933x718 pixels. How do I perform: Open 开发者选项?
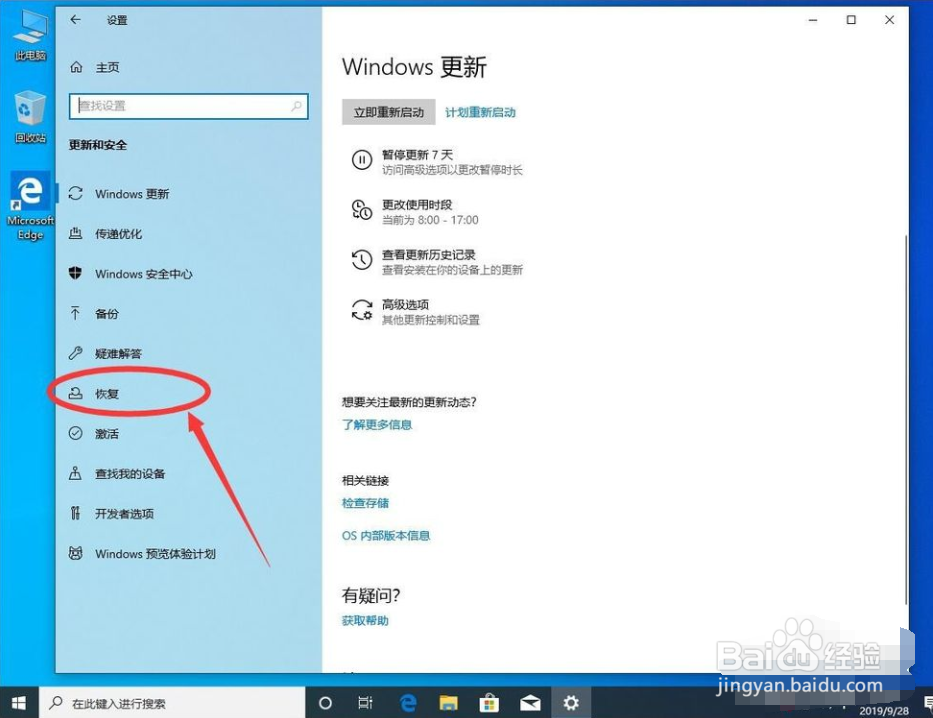(x=124, y=513)
